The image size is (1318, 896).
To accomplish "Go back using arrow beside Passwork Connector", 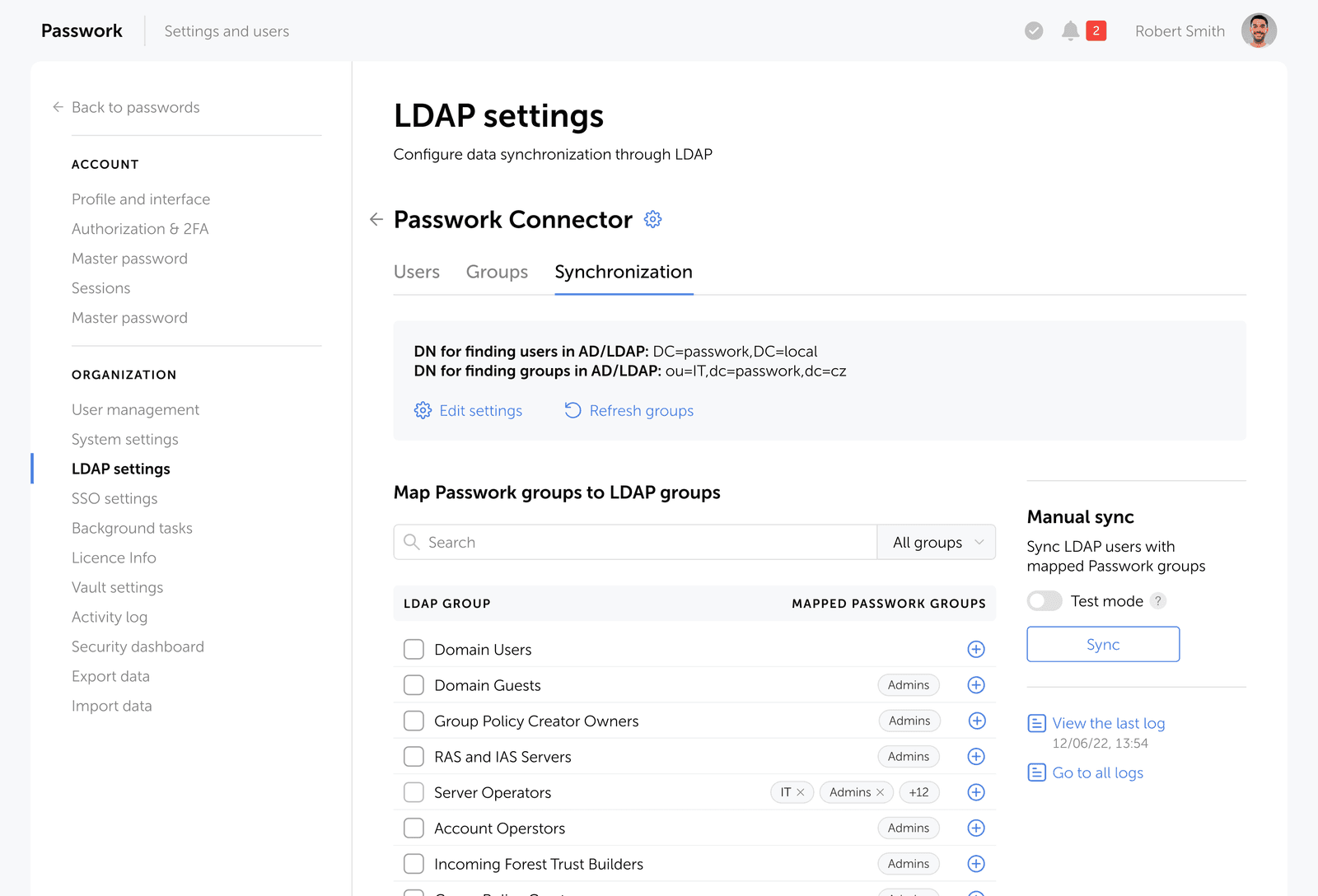I will click(x=376, y=219).
